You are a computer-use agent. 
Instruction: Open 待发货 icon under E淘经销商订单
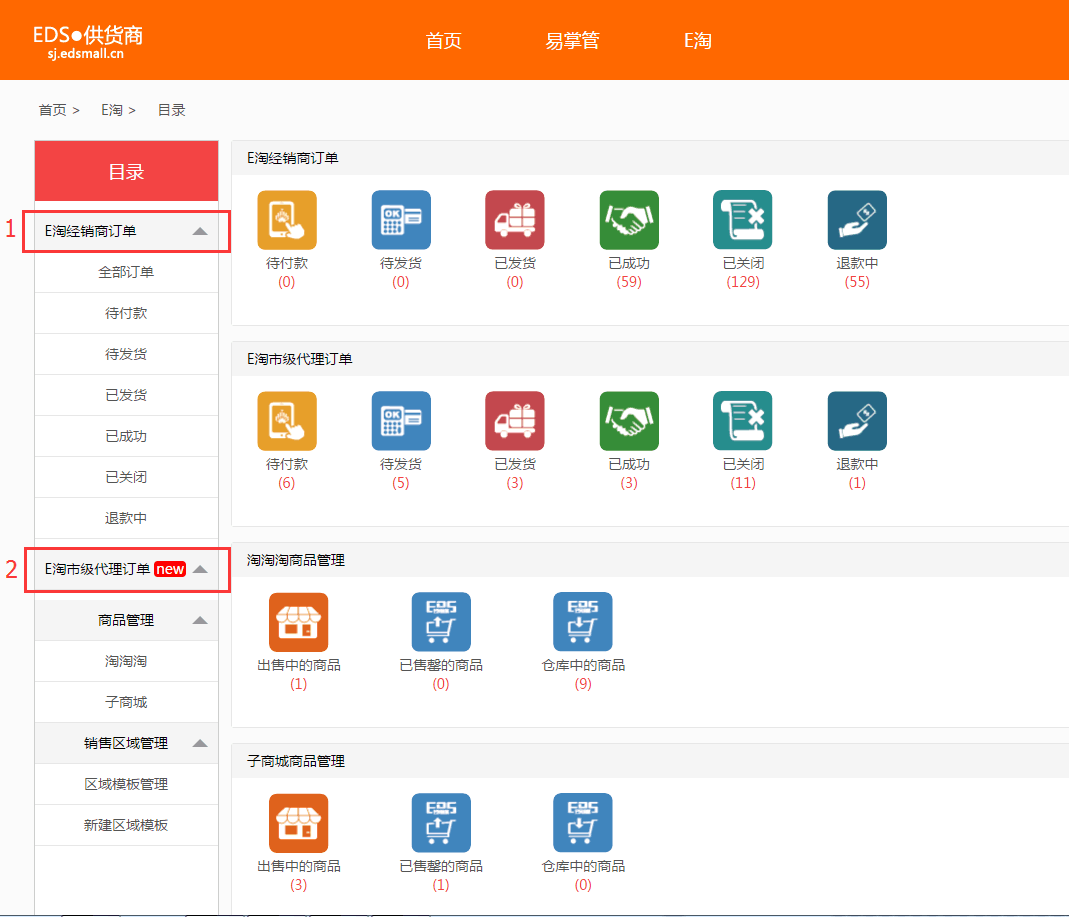click(x=401, y=220)
